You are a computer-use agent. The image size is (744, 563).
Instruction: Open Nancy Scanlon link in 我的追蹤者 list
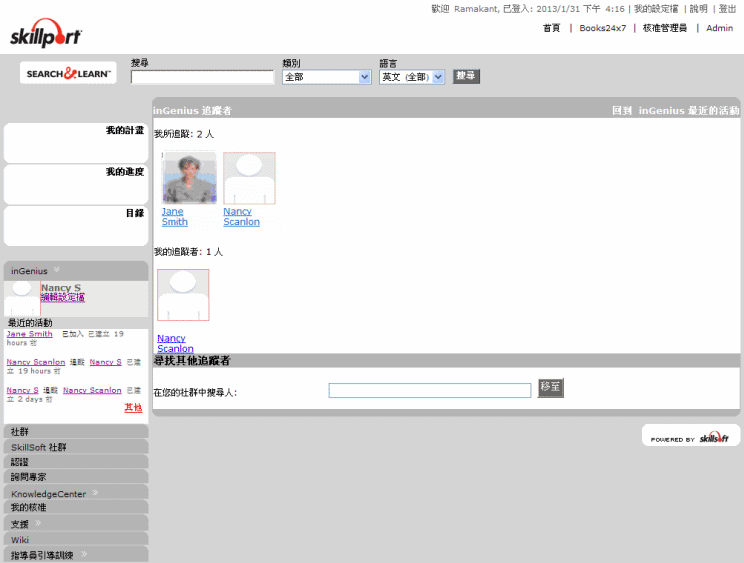point(175,343)
